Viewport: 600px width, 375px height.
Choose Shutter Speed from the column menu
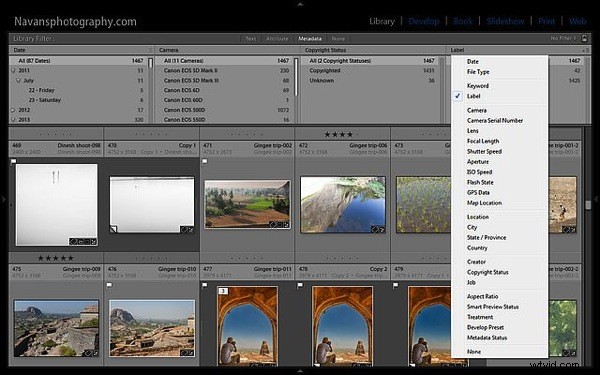484,152
